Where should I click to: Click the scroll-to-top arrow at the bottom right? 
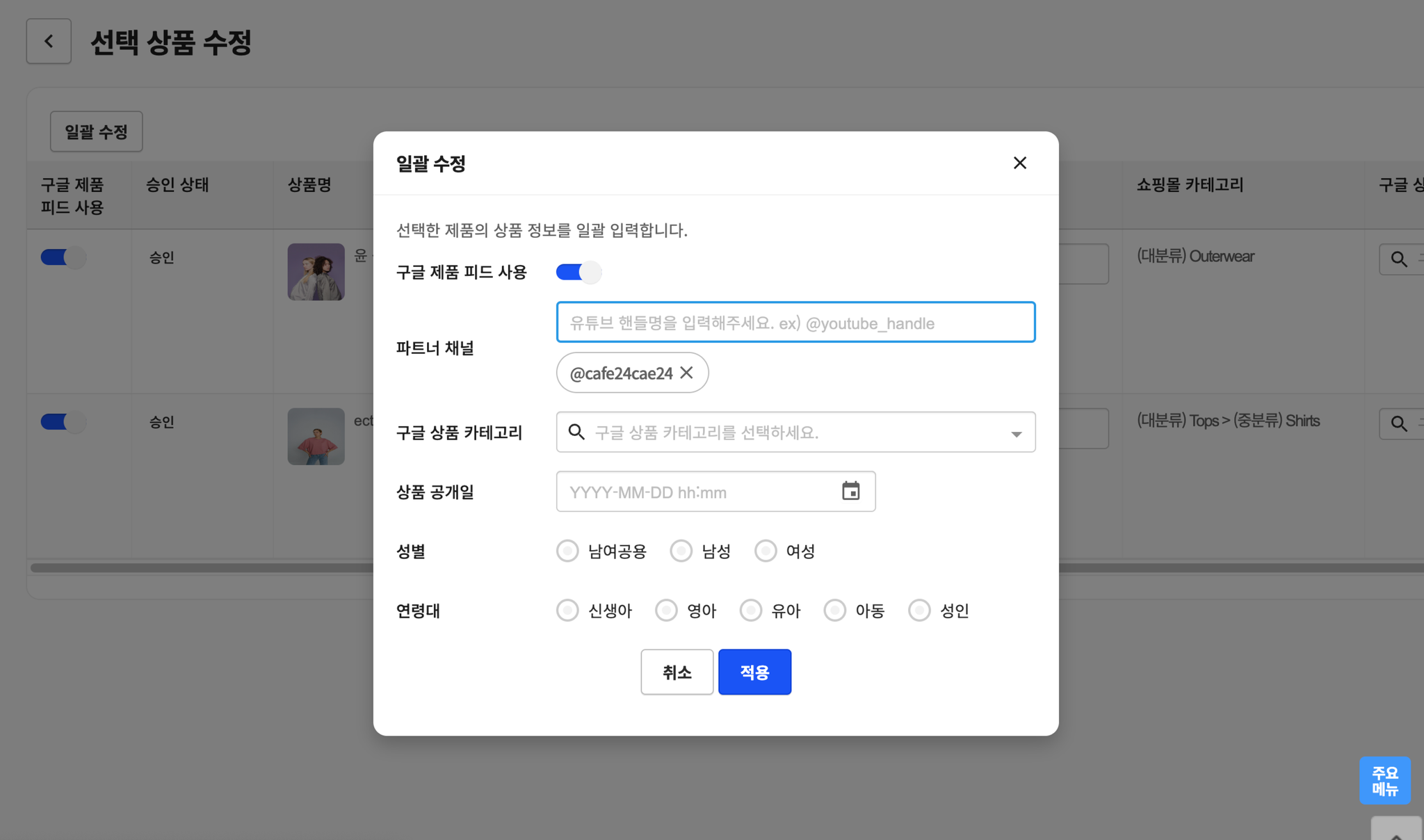coord(1396,831)
